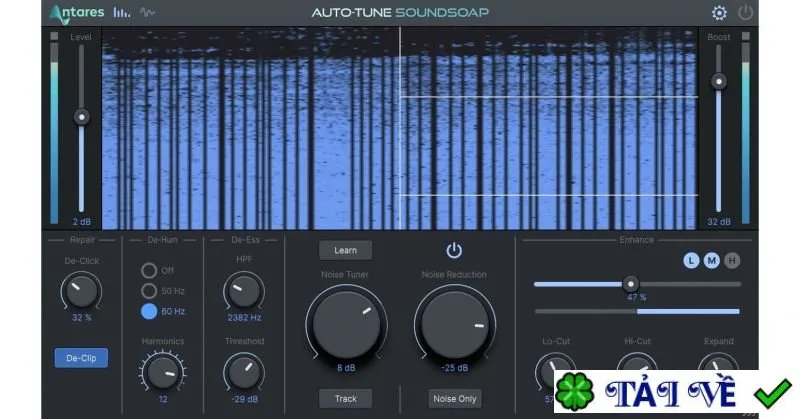Viewport: 800px width, 419px height.
Task: Click the Level slider handle
Action: point(82,117)
